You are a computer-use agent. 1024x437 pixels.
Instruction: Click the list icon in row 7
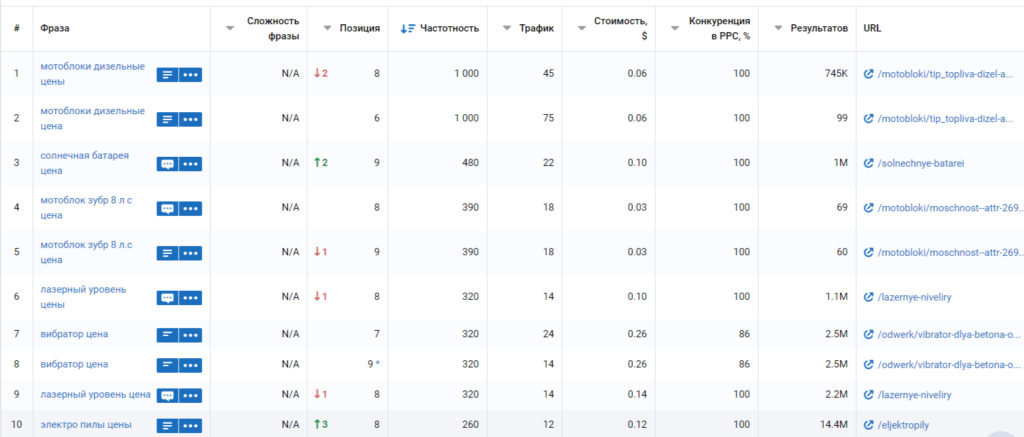(x=167, y=334)
